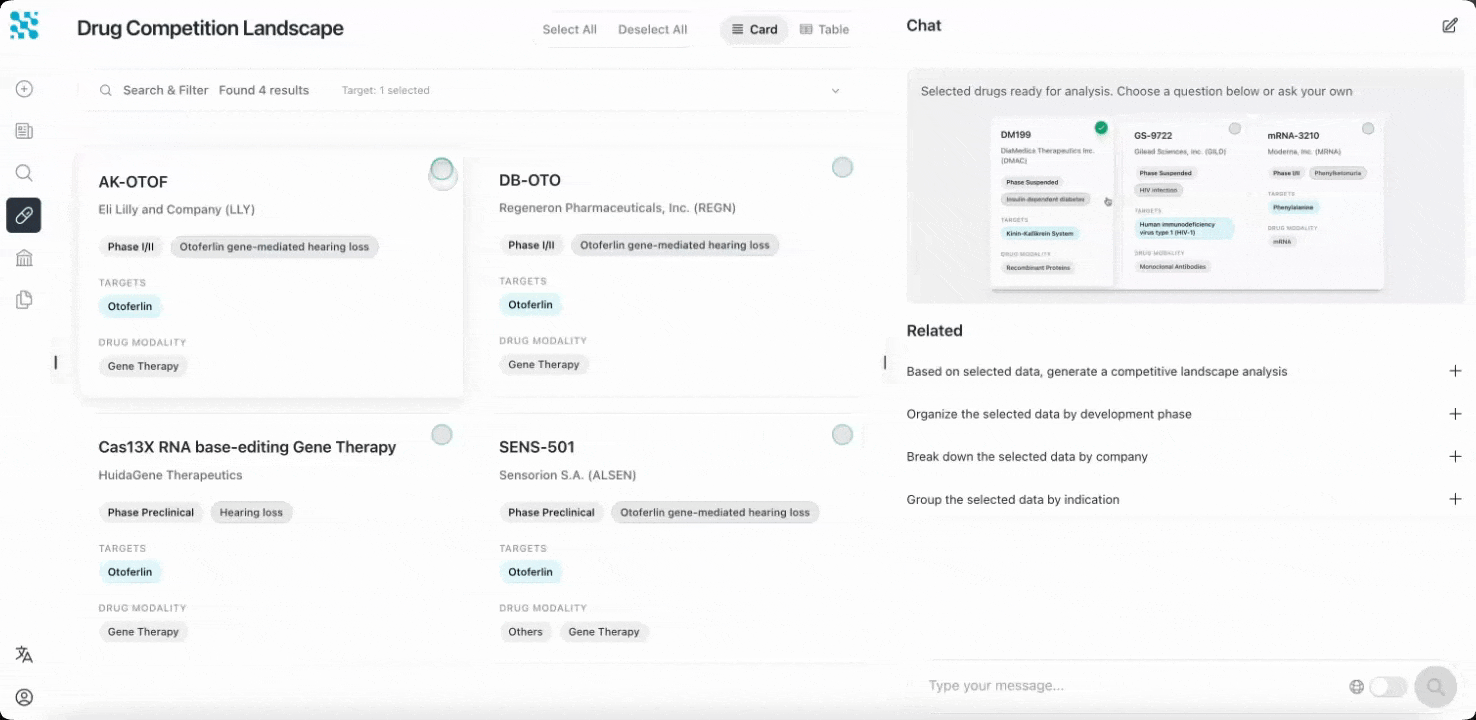1476x720 pixels.
Task: Open the institution building icon in sidebar
Action: pos(24,258)
